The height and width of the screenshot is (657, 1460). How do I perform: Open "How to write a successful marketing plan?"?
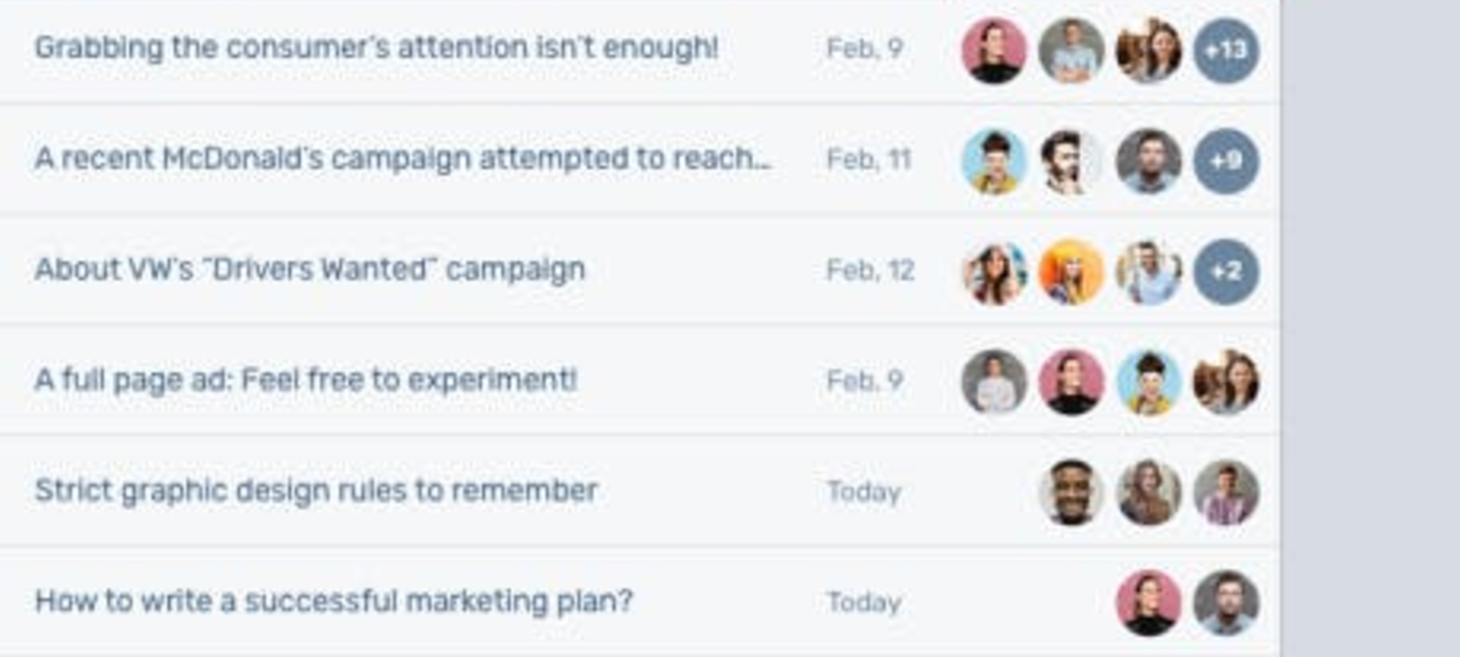(x=334, y=601)
